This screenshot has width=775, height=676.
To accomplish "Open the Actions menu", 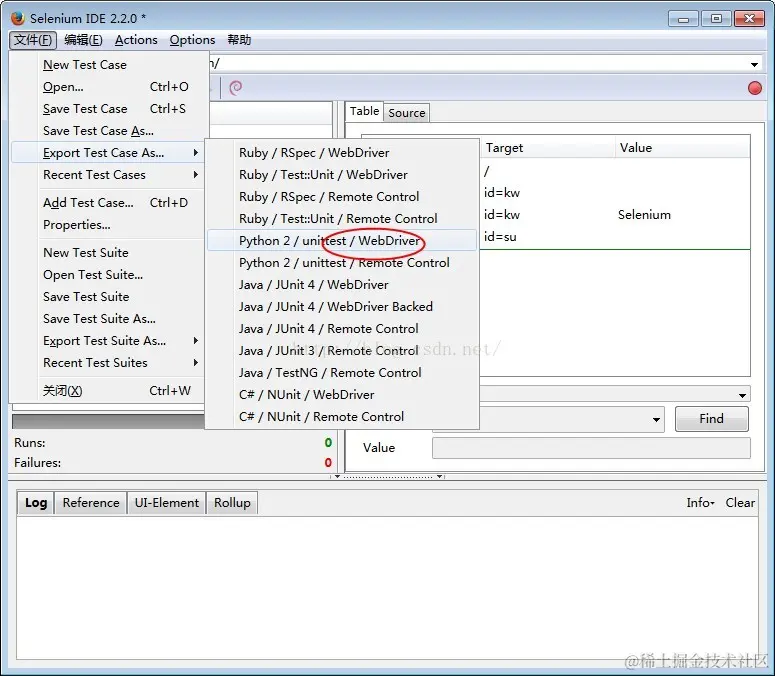I will pos(136,40).
